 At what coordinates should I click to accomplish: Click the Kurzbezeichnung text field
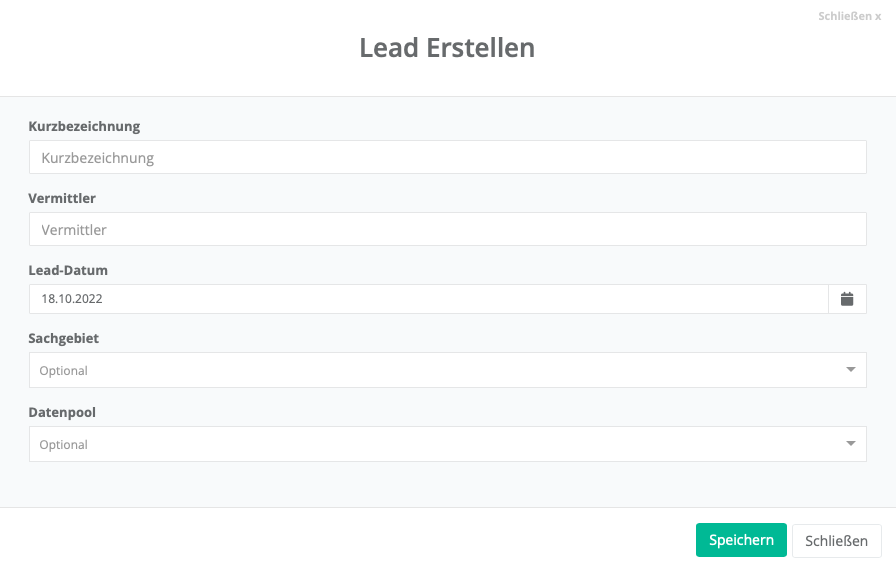[x=447, y=158]
